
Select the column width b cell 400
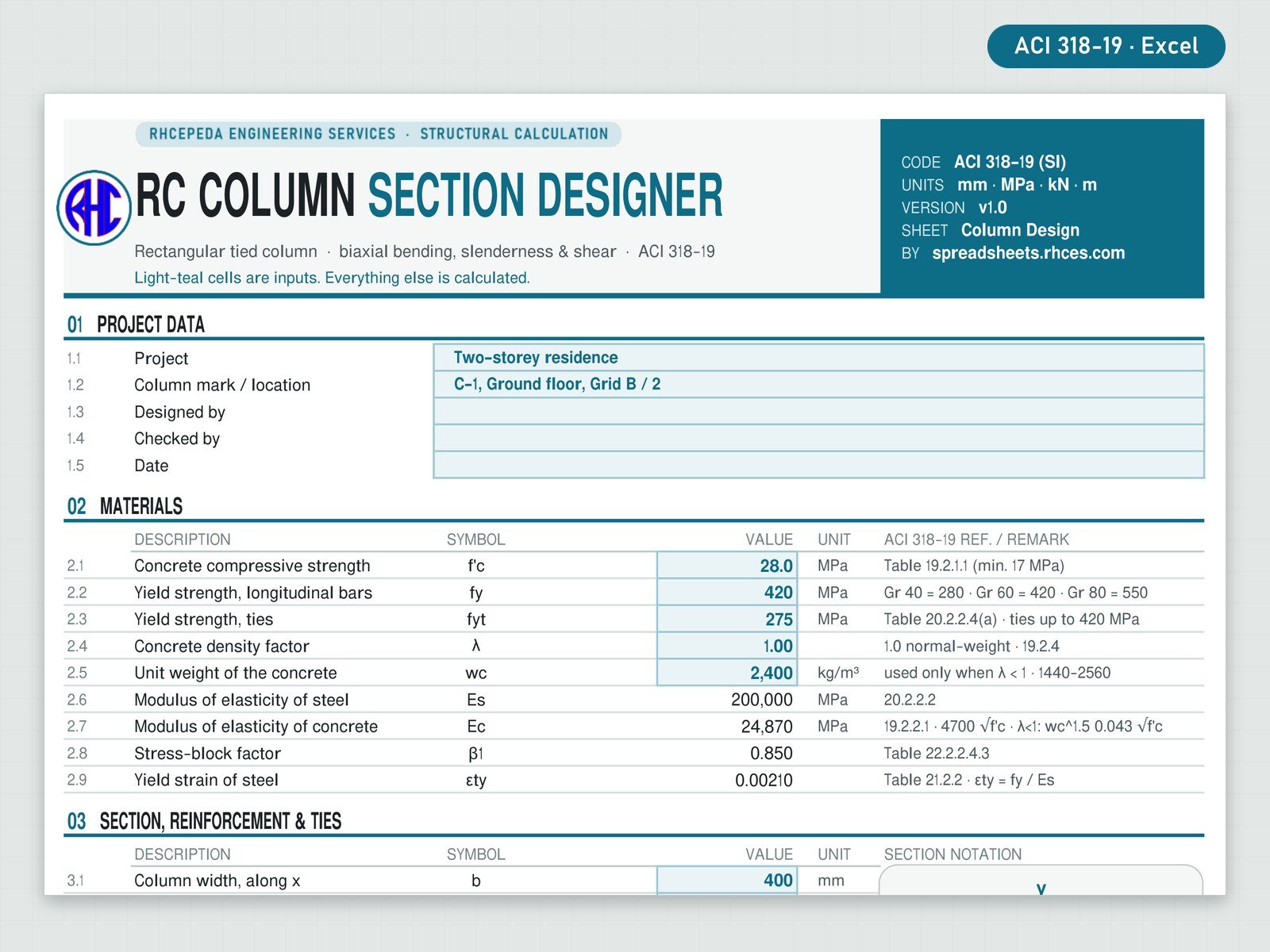point(727,880)
